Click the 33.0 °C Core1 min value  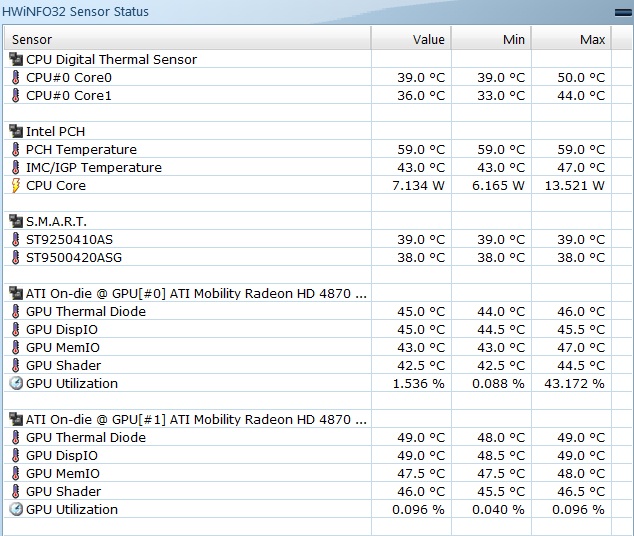coord(501,95)
